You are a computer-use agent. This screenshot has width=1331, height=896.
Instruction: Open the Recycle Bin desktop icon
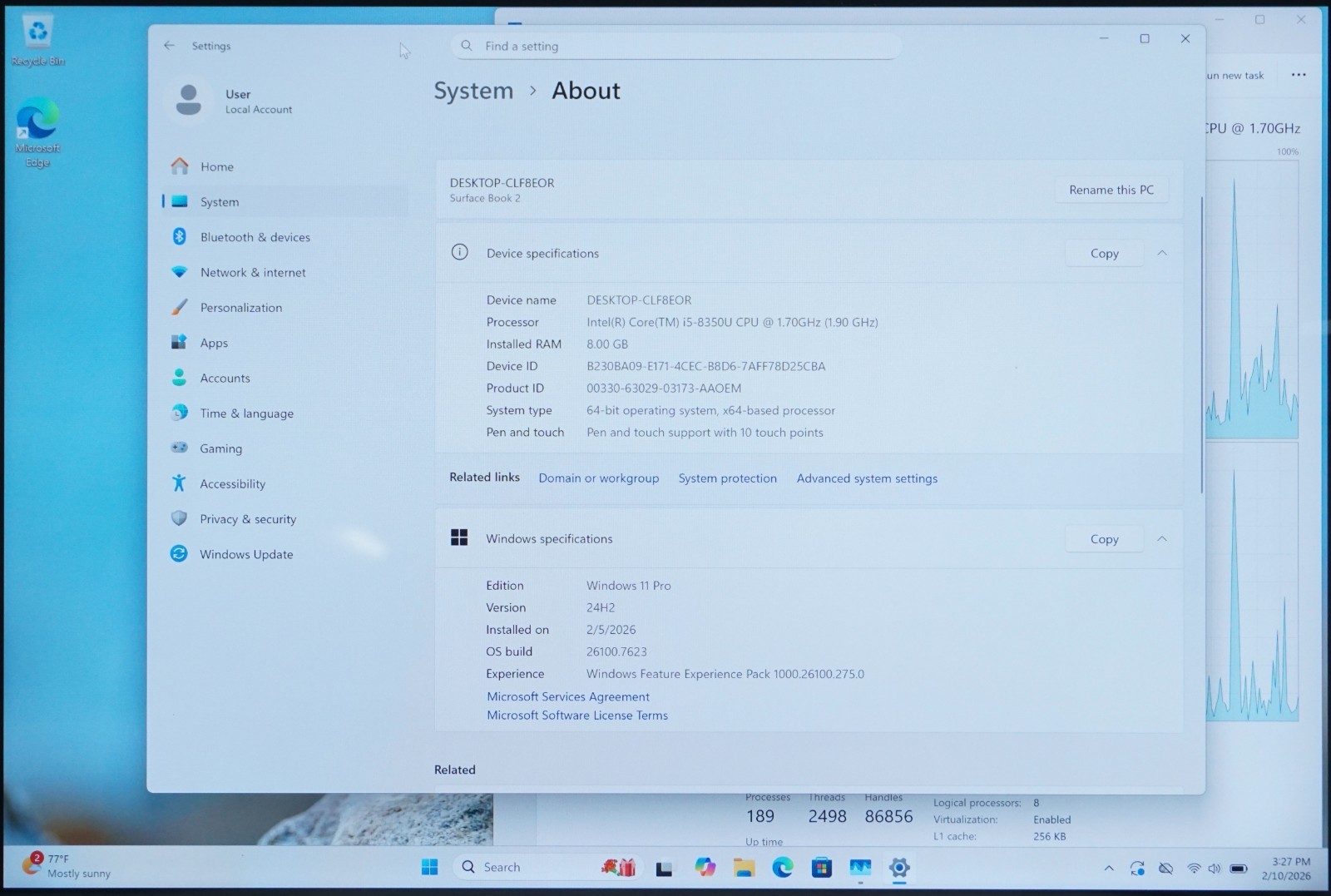pyautogui.click(x=37, y=40)
